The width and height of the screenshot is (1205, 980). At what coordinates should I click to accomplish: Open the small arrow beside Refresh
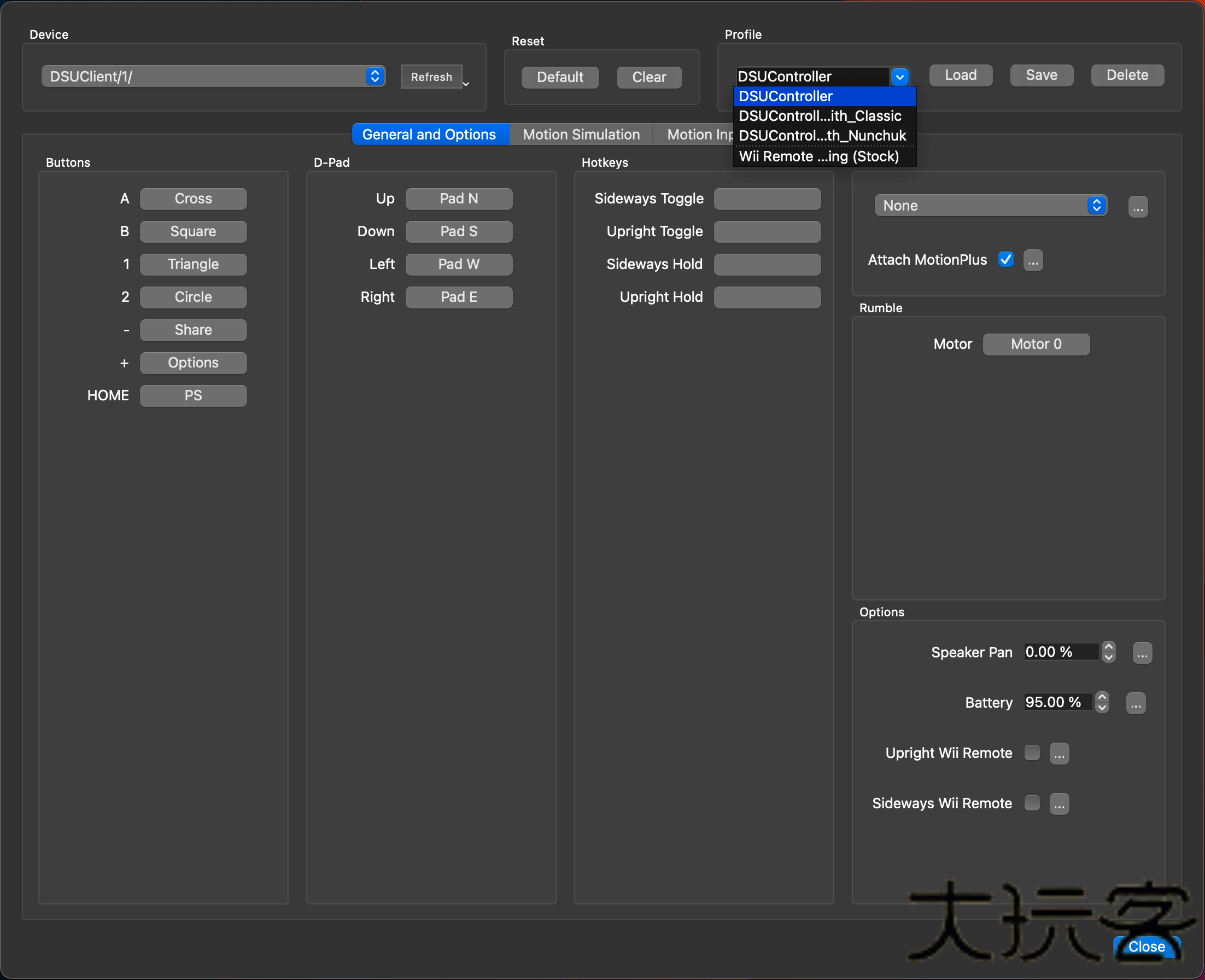click(x=466, y=84)
